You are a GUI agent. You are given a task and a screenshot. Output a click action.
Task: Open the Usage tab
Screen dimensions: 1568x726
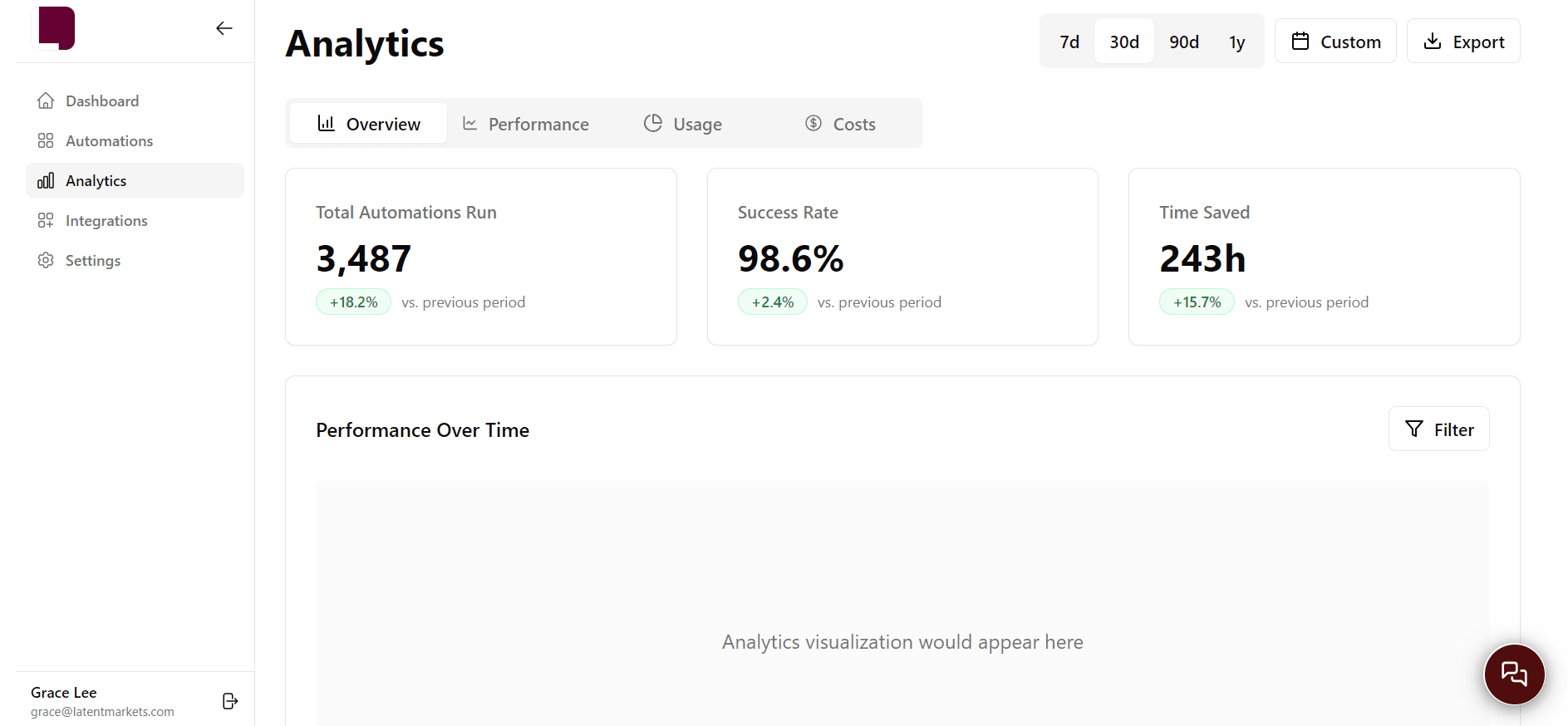[x=683, y=123]
